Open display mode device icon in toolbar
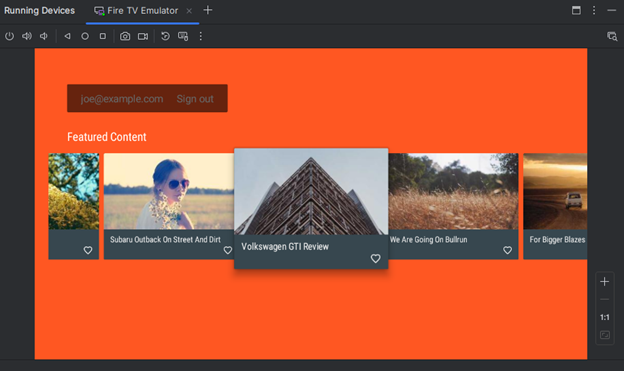Screen dimensions: 624x371 183,36
